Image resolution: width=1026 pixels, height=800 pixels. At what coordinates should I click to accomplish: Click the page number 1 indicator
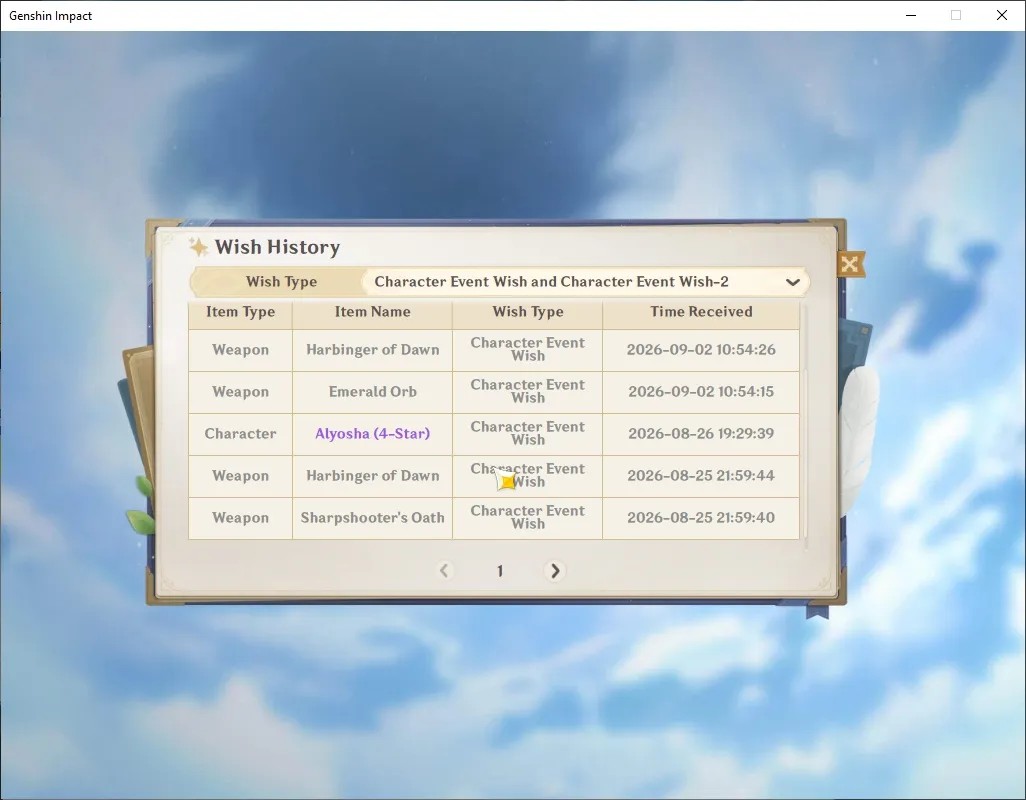tap(500, 571)
